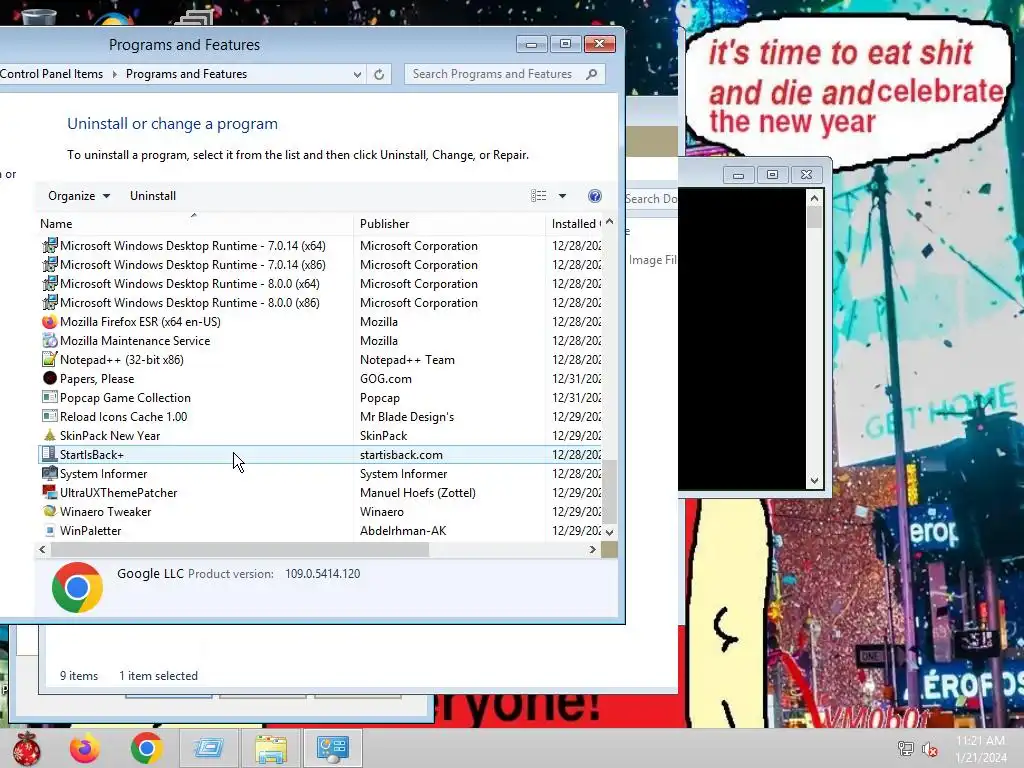Click the Desktop Runtime 8.0.0 (x64) row icon

click(50, 283)
